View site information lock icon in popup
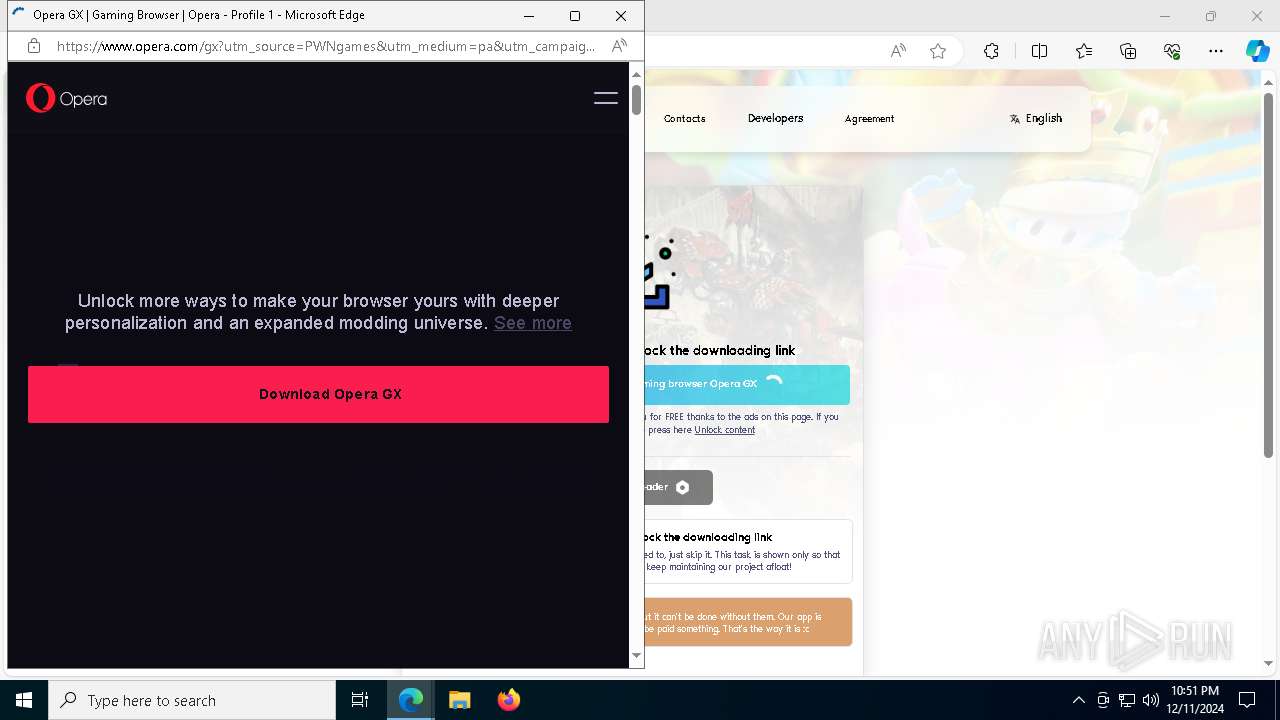 click(34, 46)
